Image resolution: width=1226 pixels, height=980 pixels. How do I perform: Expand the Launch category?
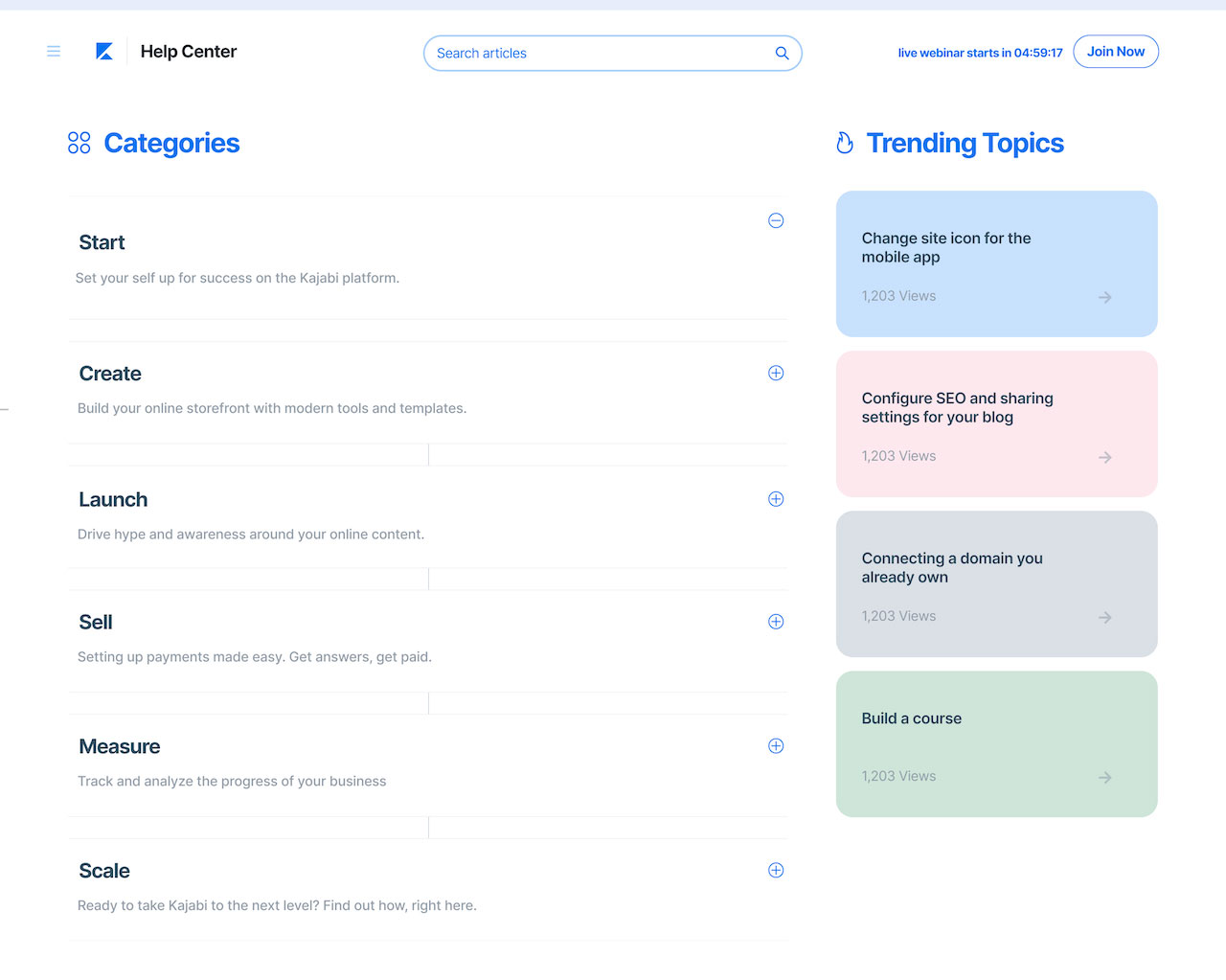tap(776, 499)
